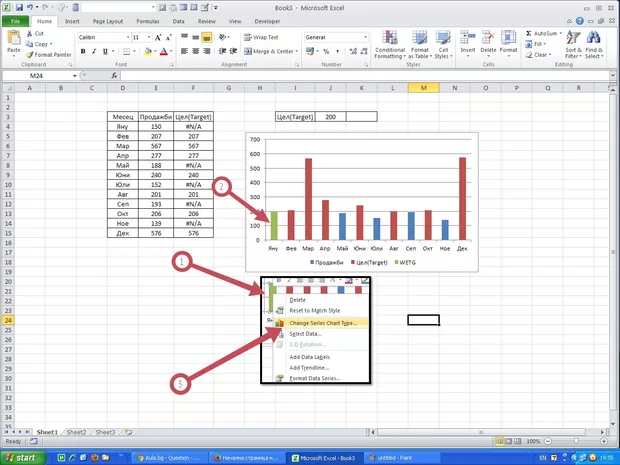Click the Borders icon
Image resolution: width=620 pixels, height=465 pixels.
point(126,51)
